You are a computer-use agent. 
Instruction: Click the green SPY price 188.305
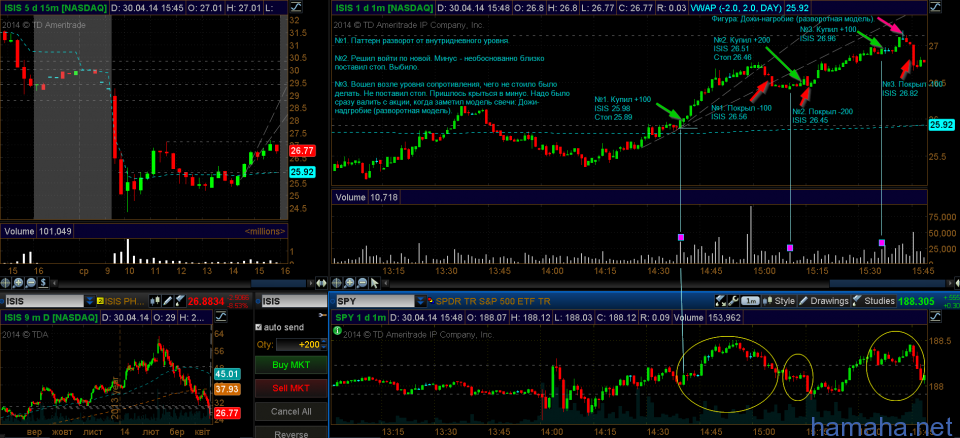click(x=916, y=301)
